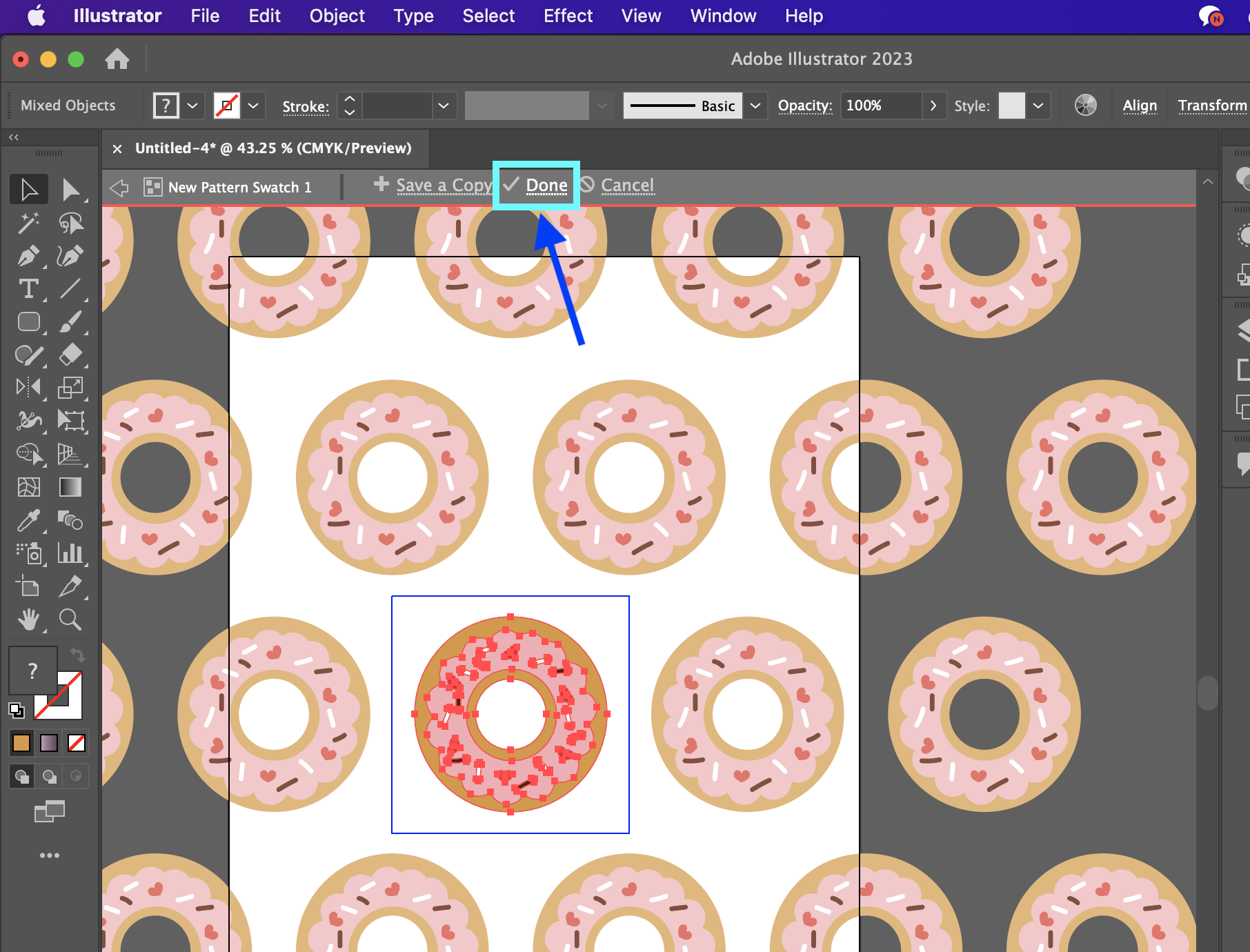Screen dimensions: 1250x952
Task: Select the Pen tool
Action: [x=29, y=256]
